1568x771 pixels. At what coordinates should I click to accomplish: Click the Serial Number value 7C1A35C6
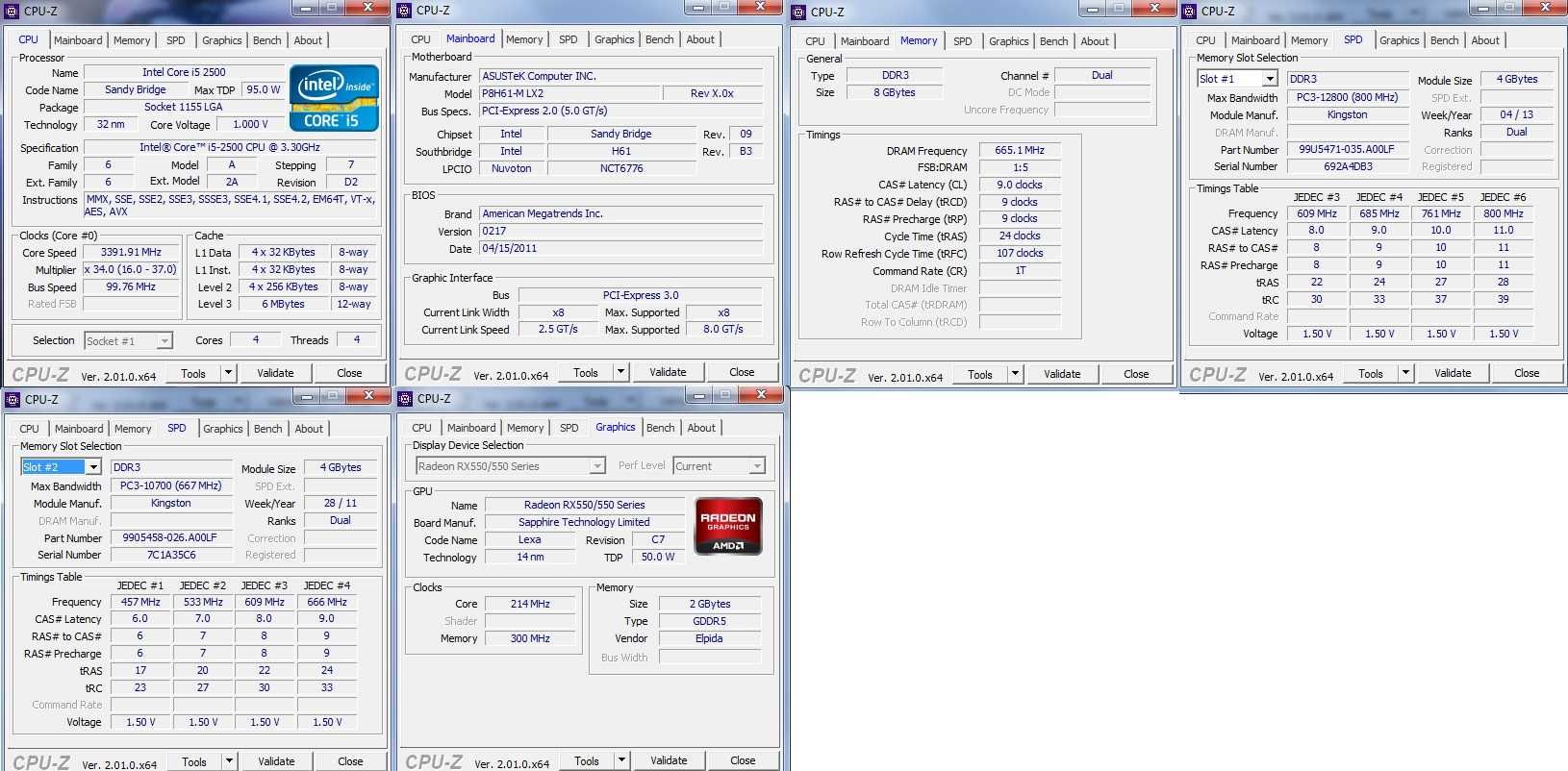pos(171,555)
